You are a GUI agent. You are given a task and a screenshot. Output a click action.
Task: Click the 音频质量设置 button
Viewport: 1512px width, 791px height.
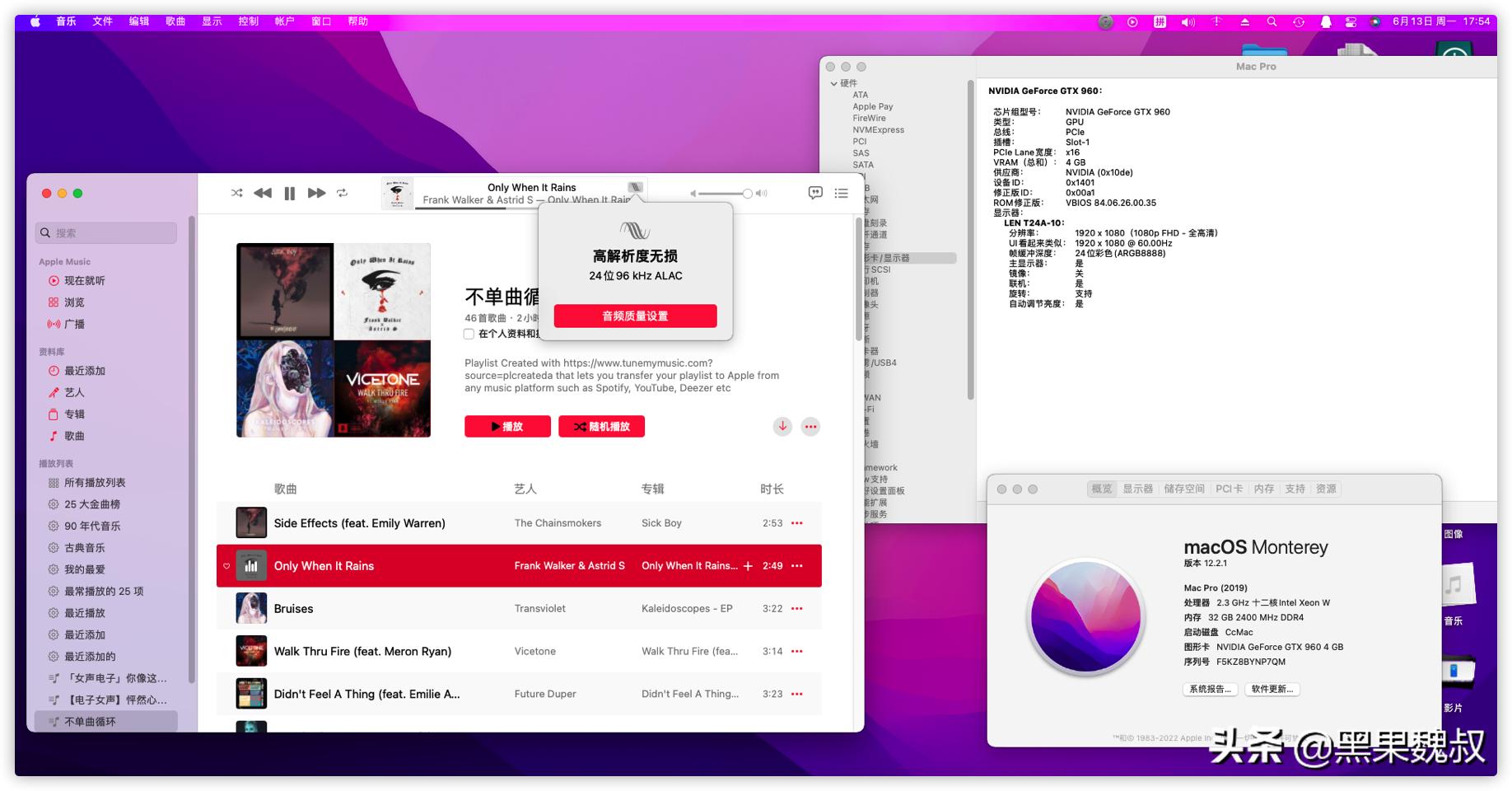point(635,316)
